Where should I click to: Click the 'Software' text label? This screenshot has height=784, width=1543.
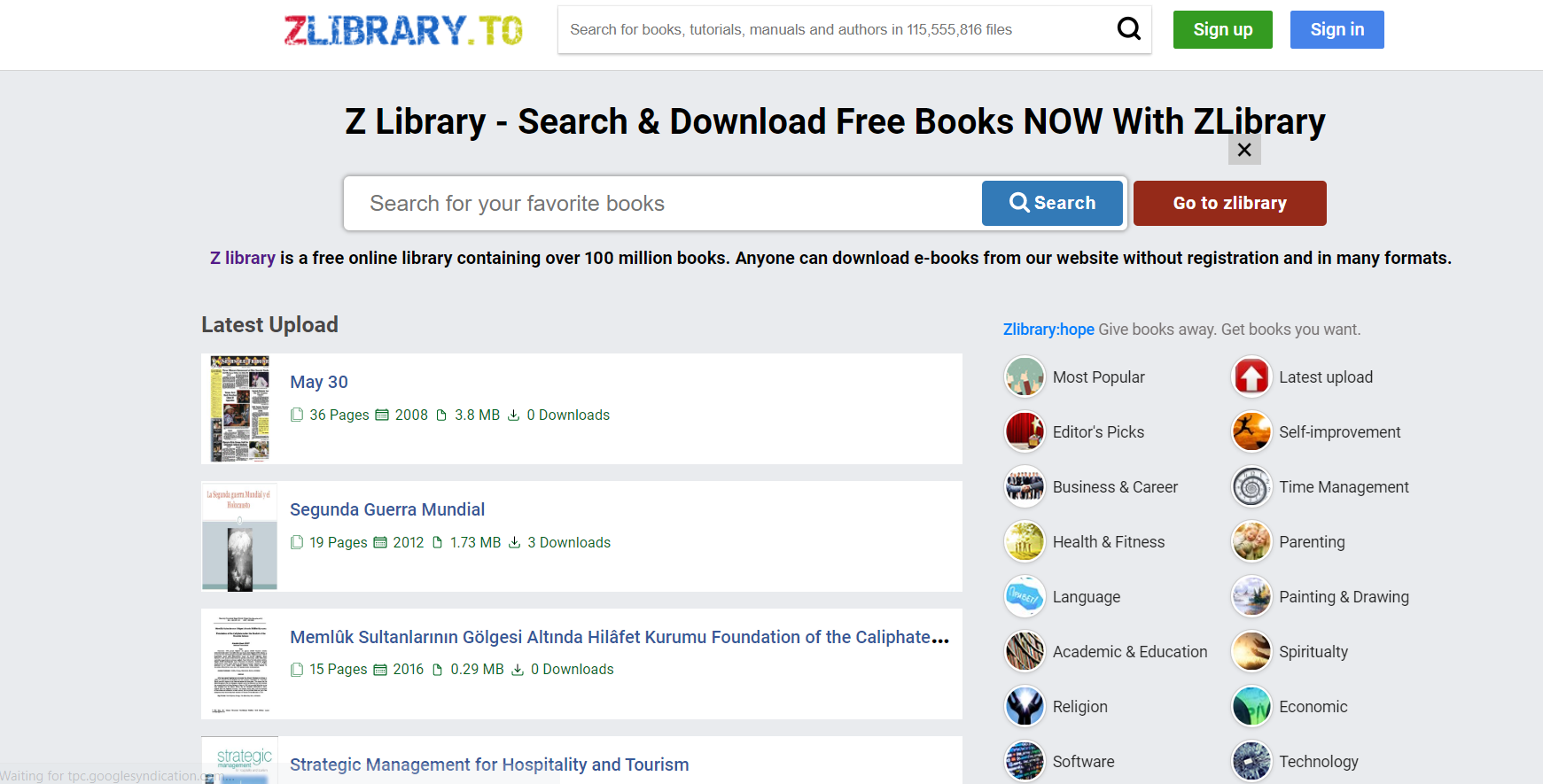coord(1084,762)
